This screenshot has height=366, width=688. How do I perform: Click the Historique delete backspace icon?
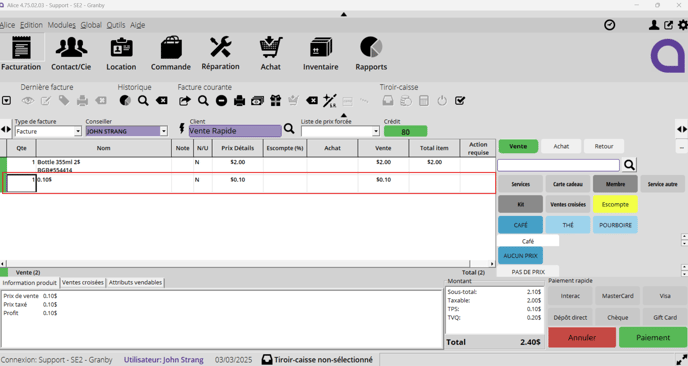[x=161, y=101]
